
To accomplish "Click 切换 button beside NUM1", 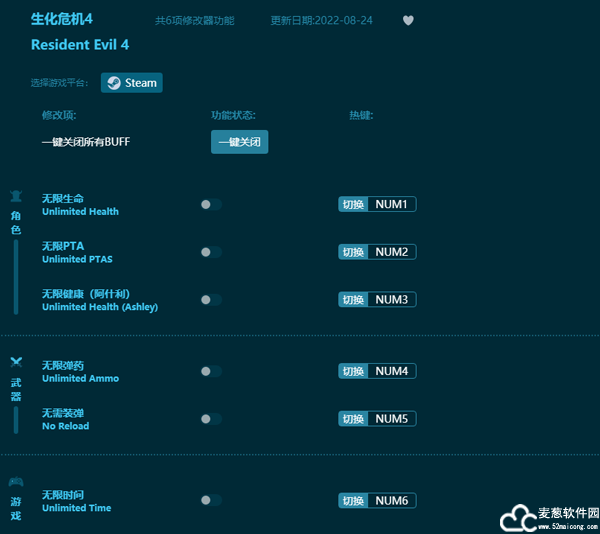I will 353,204.
